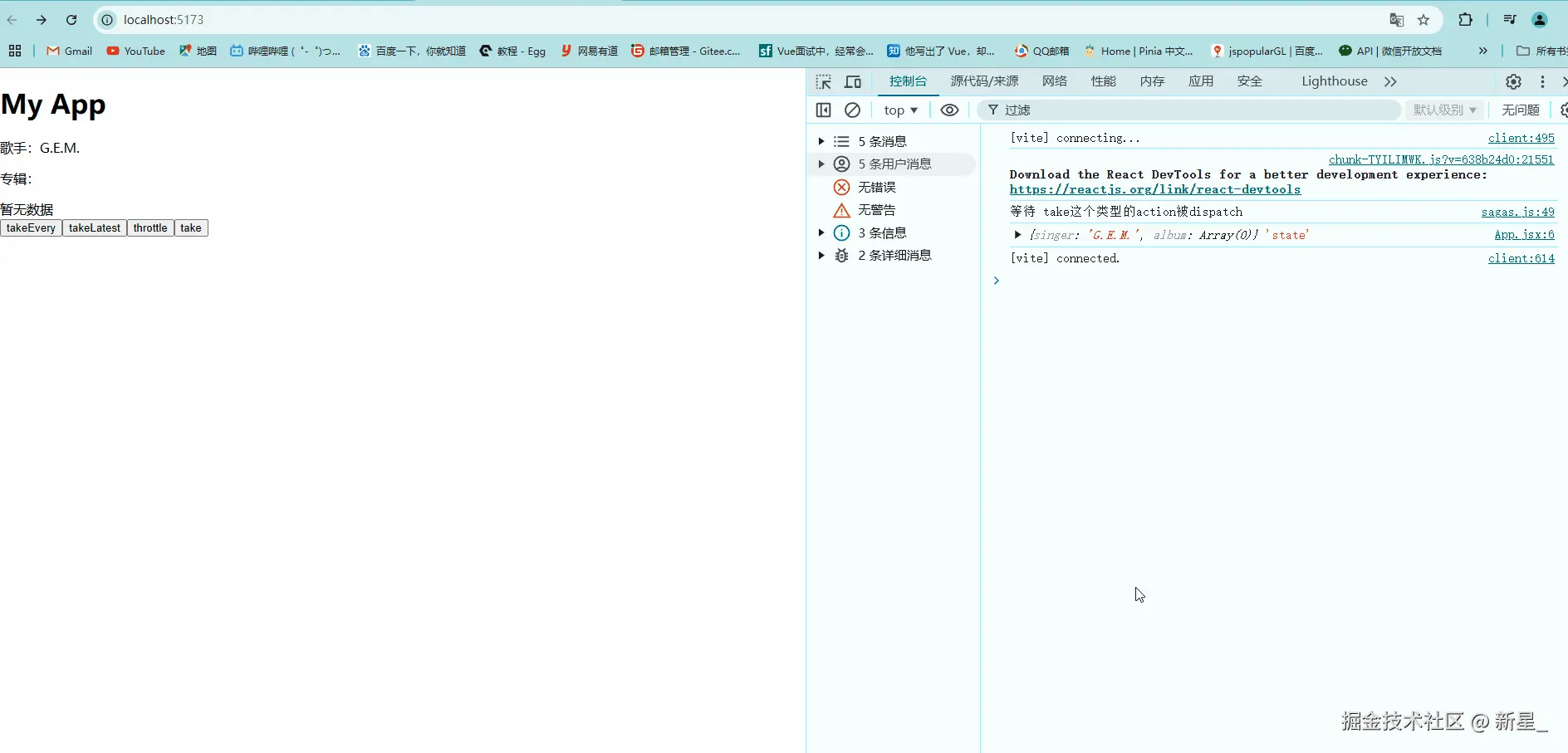Open DevTools settings gear

click(1513, 81)
